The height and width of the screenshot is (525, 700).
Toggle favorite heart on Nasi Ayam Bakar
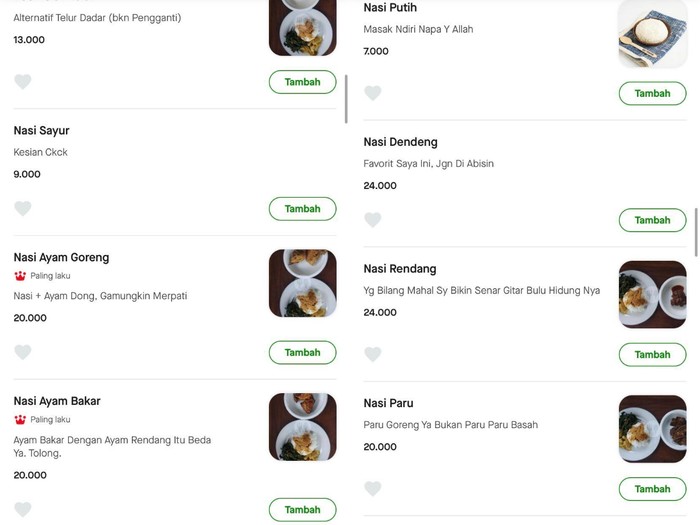[23, 509]
